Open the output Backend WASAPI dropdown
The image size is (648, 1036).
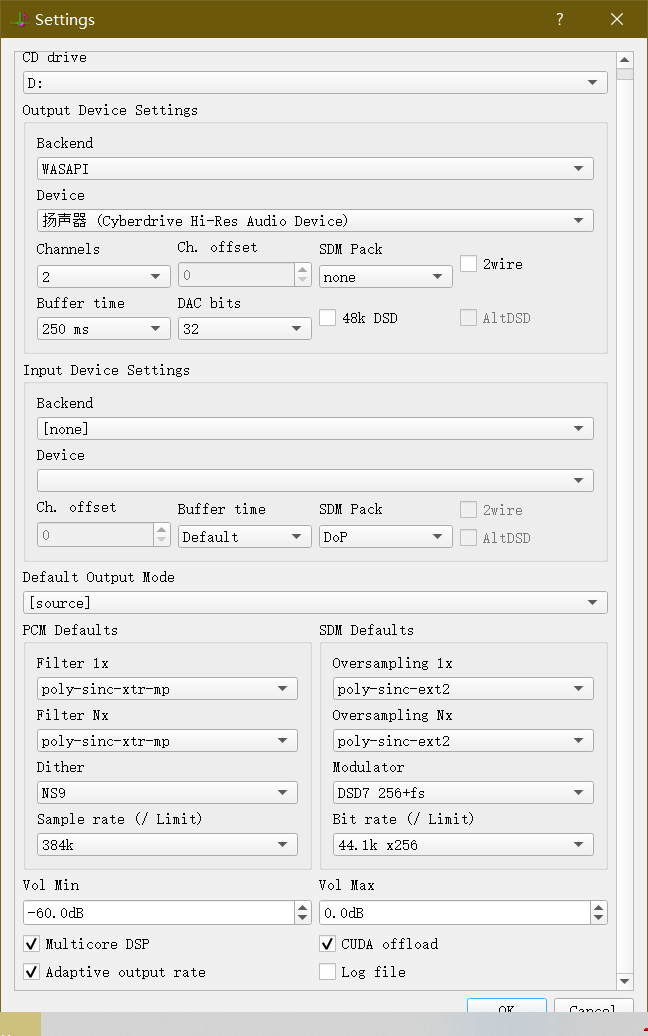(x=315, y=169)
